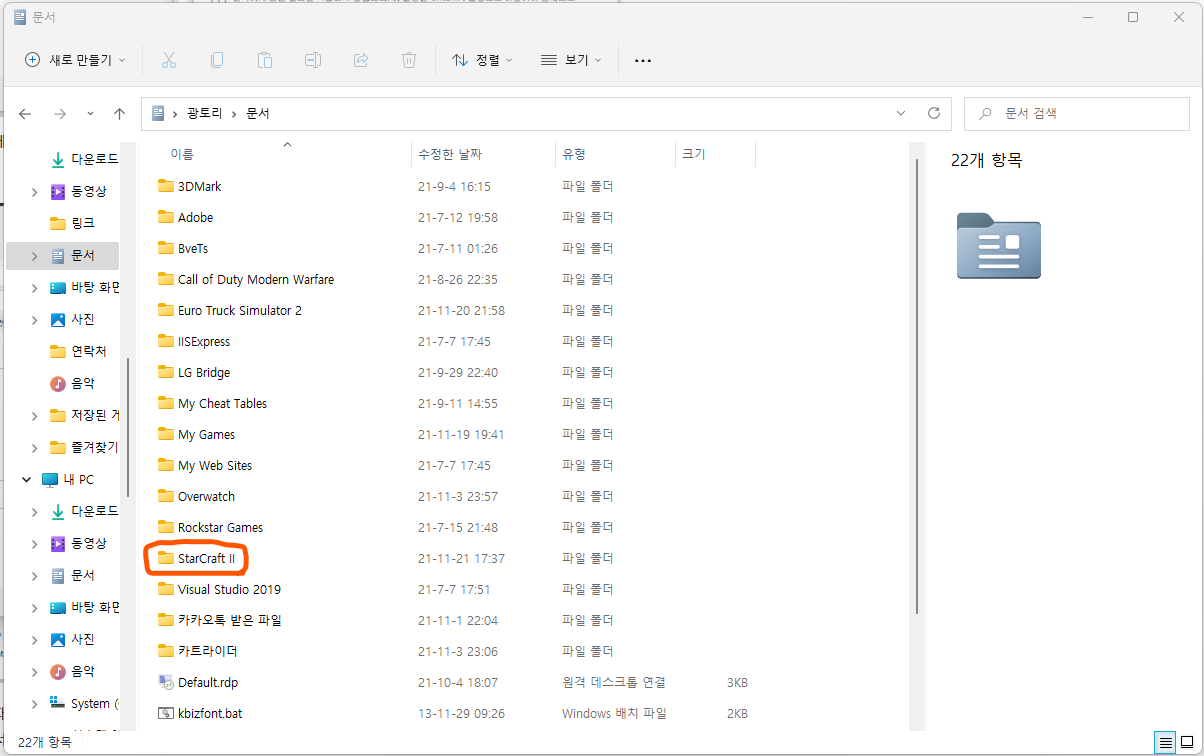
Task: Select the My Games folder
Action: (197, 434)
